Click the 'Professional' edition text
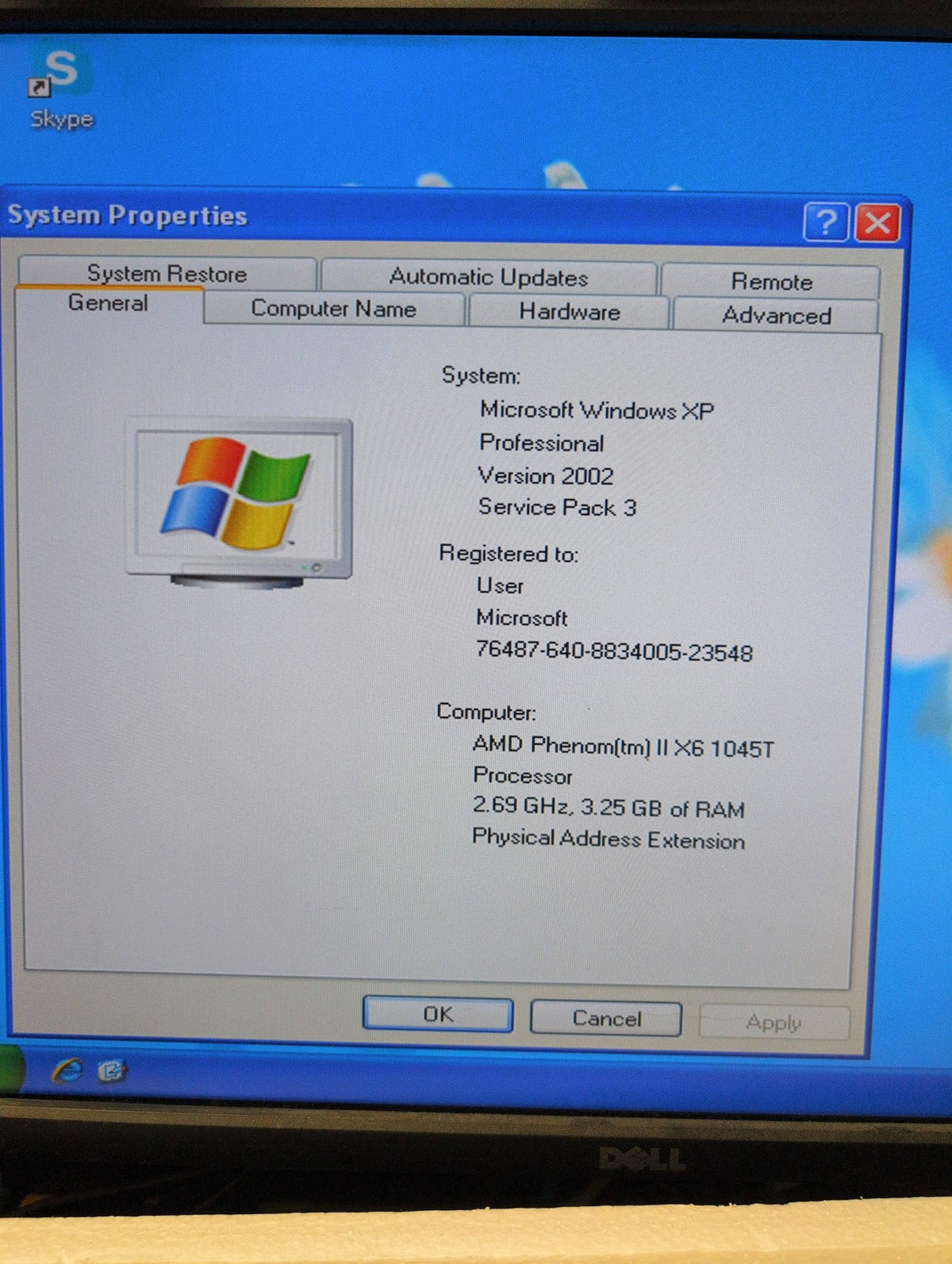Viewport: 952px width, 1264px height. pyautogui.click(x=542, y=443)
